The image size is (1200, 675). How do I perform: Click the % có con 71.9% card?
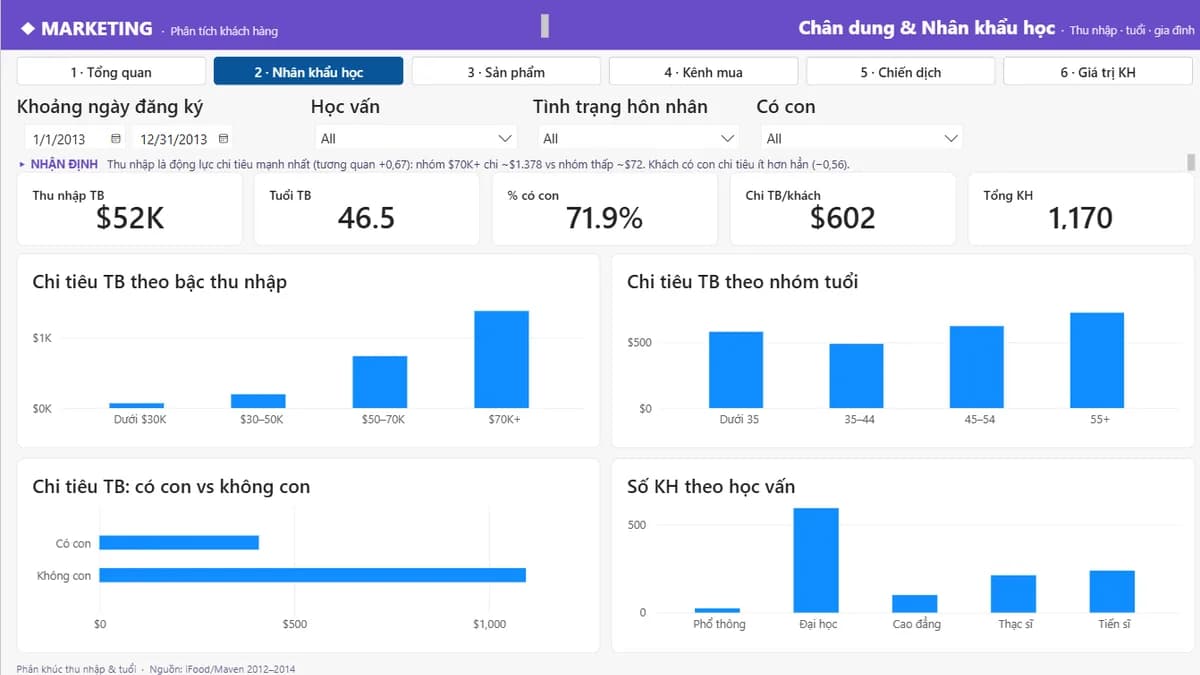click(605, 209)
